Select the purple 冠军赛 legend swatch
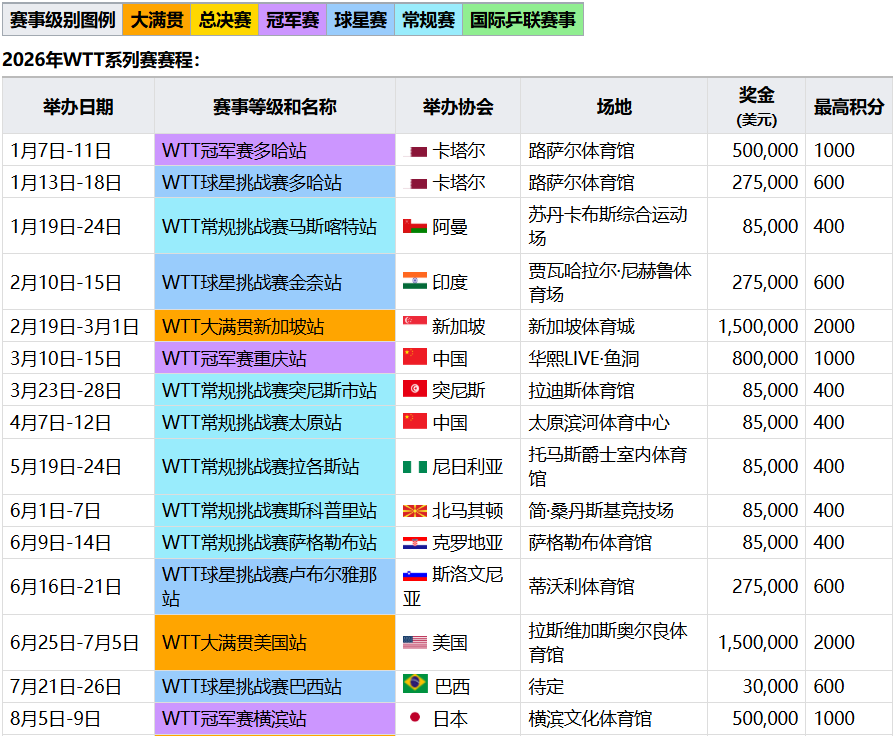The height and width of the screenshot is (736, 895). pyautogui.click(x=294, y=20)
